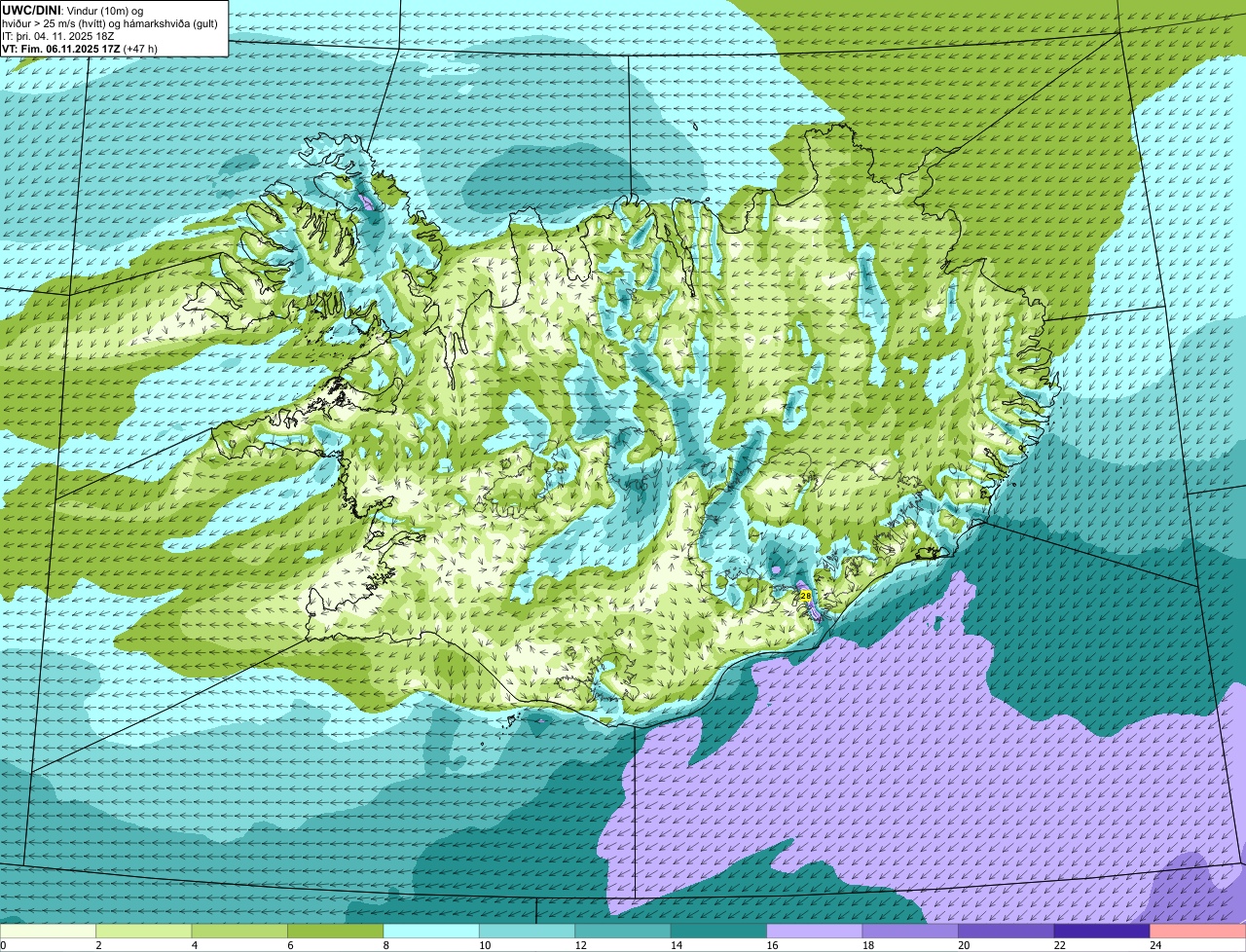1246x952 pixels.
Task: Click the bold "UWC/DINI" model title
Action: coord(31,10)
